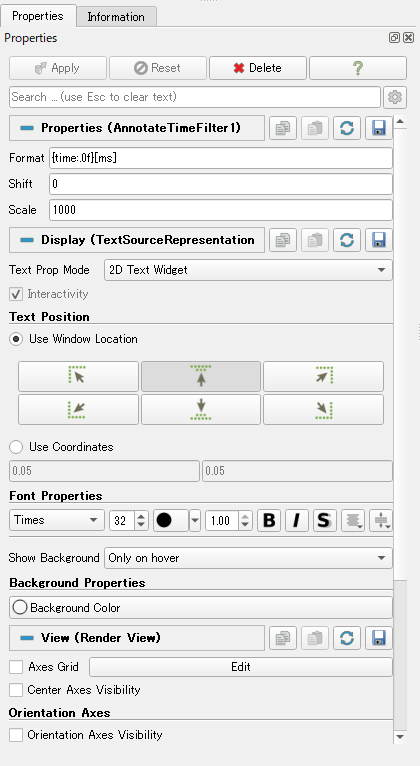This screenshot has width=420, height=766.
Task: Enable the Axes Grid checkbox
Action: tap(16, 667)
